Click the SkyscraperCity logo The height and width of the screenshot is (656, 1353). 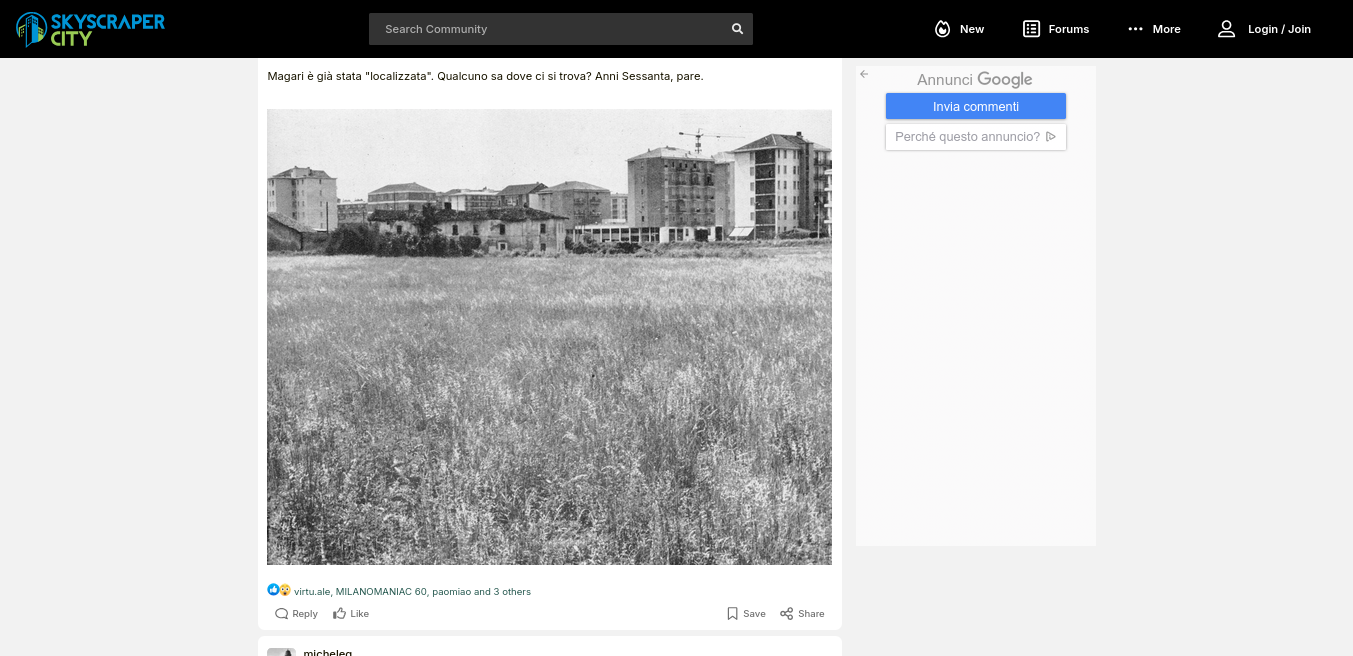coord(90,29)
